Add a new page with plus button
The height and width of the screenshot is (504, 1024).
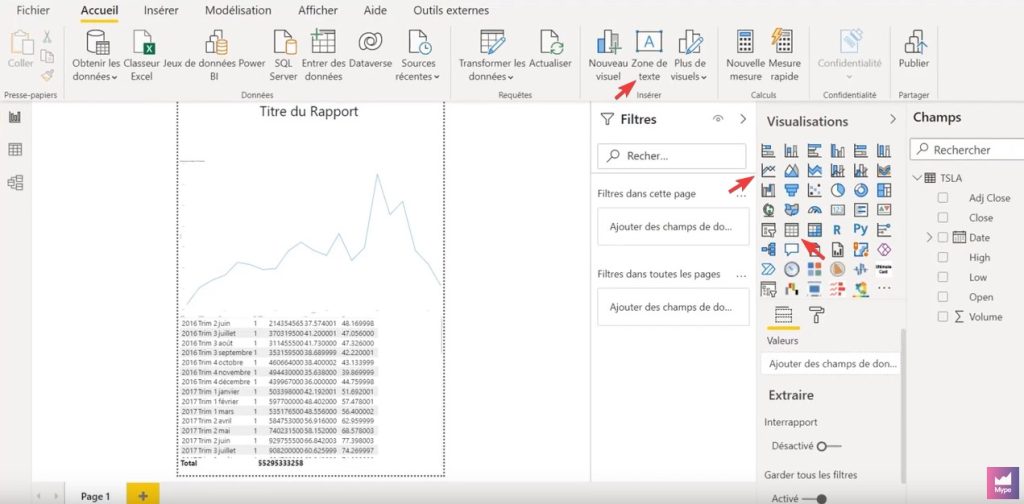[x=142, y=494]
